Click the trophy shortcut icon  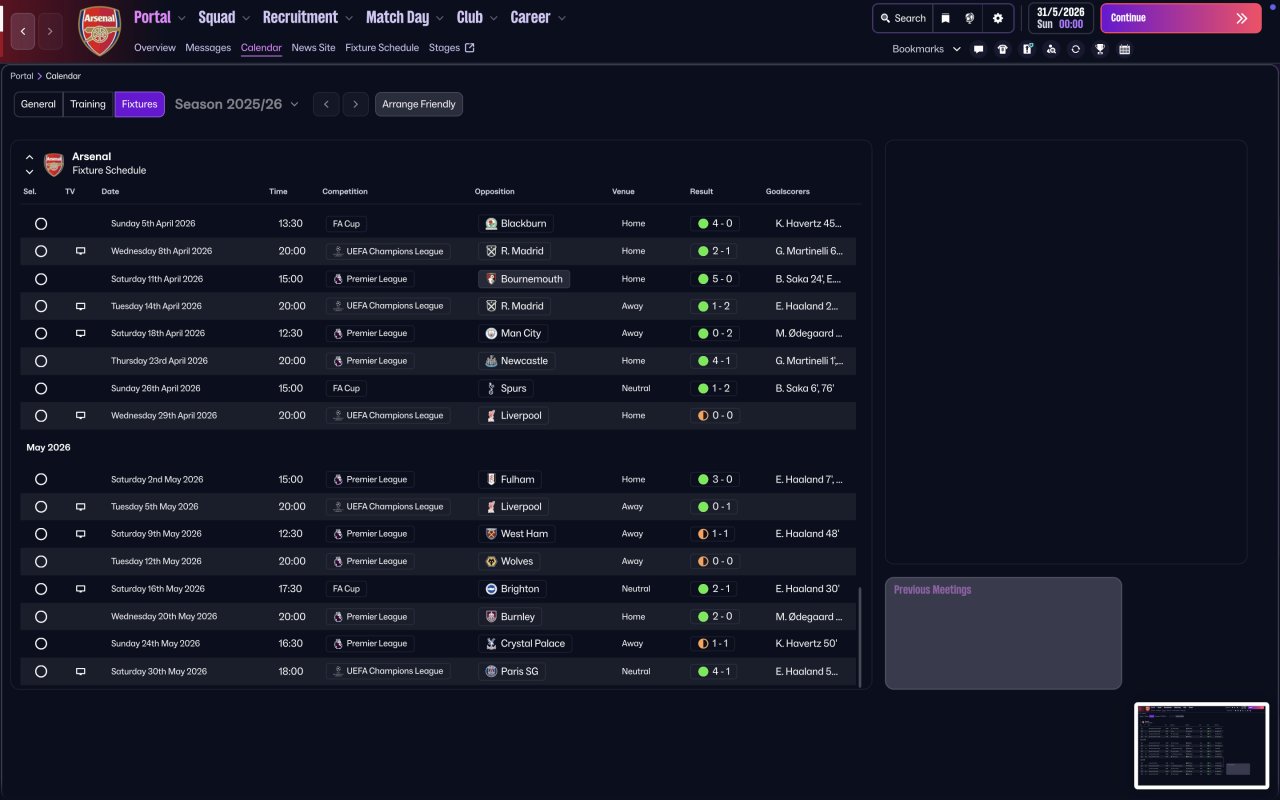pyautogui.click(x=1100, y=49)
